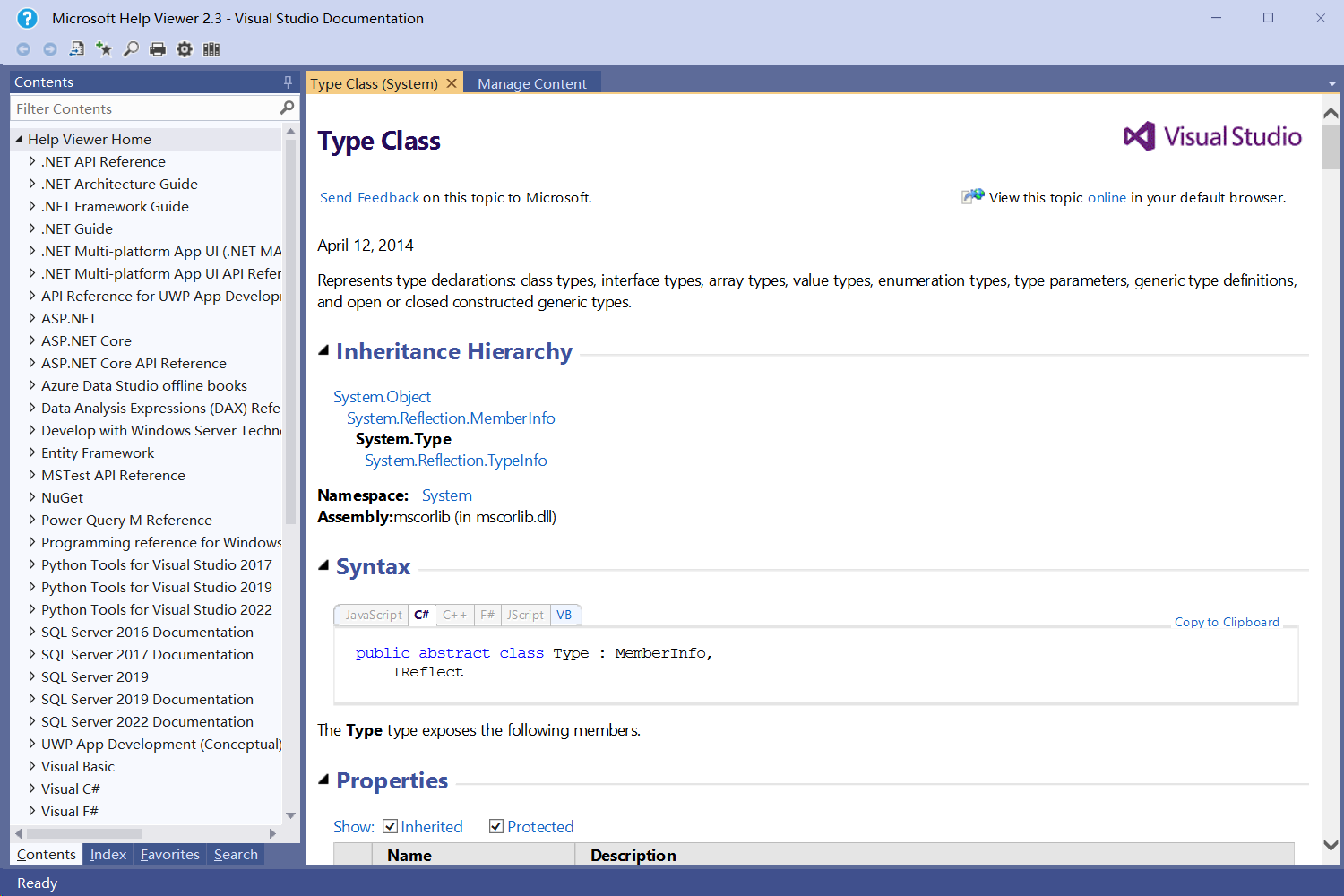Click in the Filter Contents field
The width and height of the screenshot is (1344, 896).
coord(145,108)
